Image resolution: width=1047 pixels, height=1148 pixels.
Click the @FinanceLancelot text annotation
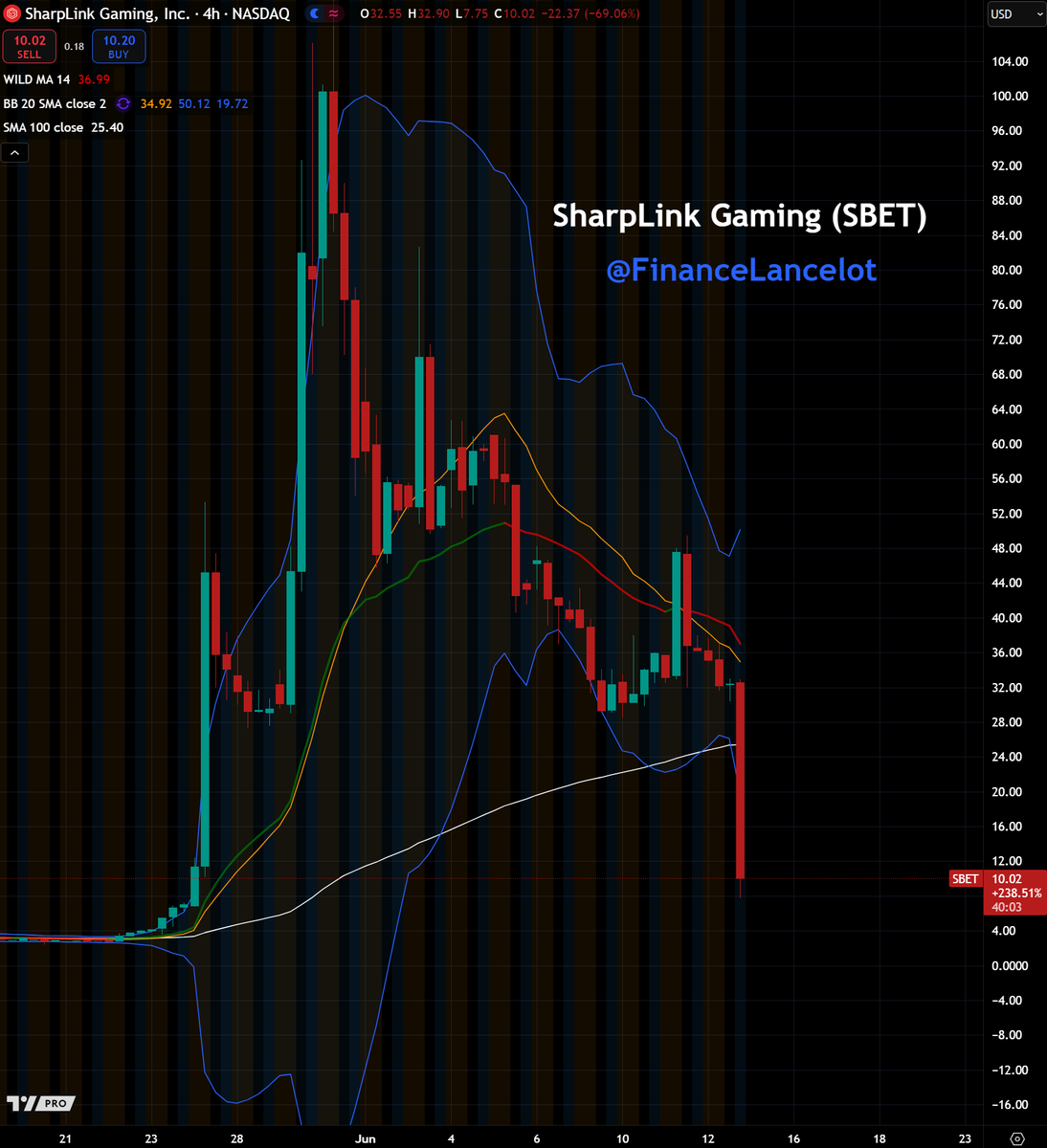pos(742,270)
